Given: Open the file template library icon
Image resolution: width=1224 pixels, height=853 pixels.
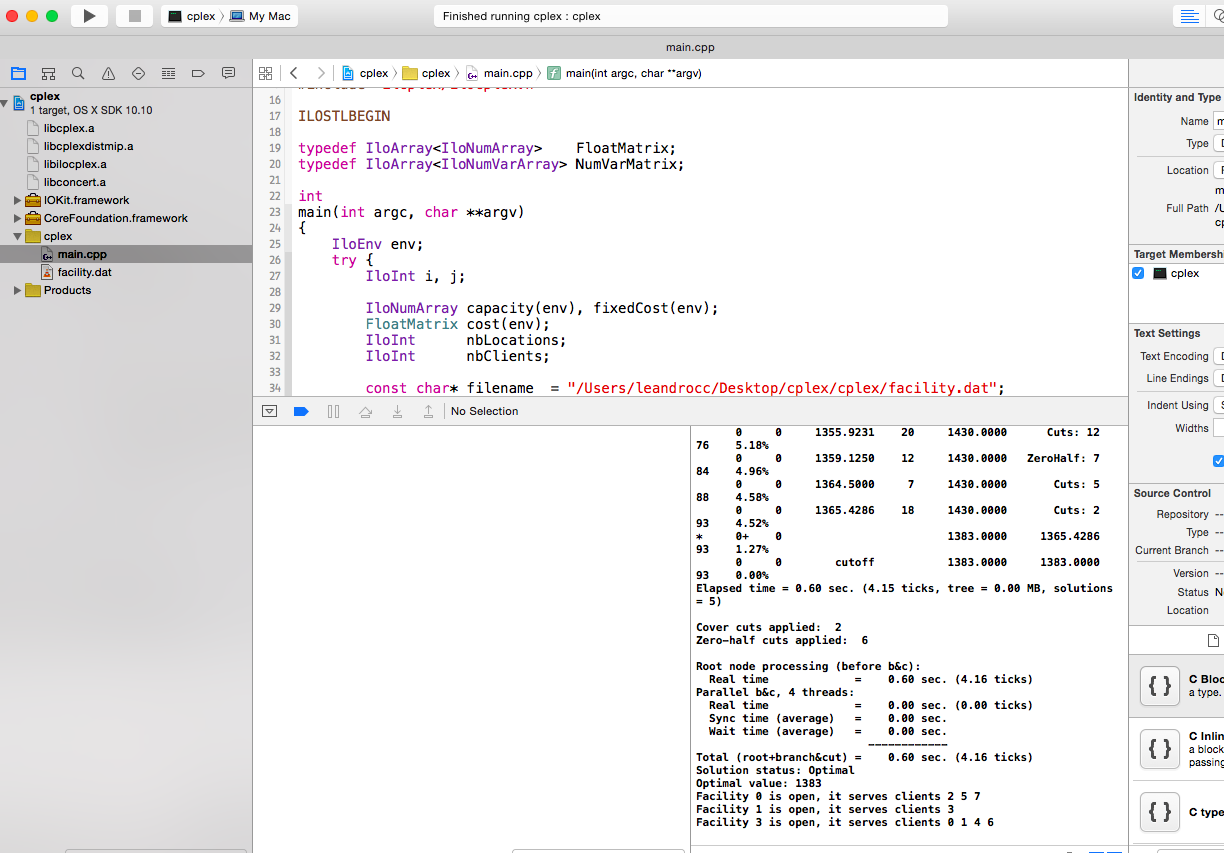Looking at the screenshot, I should click(x=1213, y=640).
